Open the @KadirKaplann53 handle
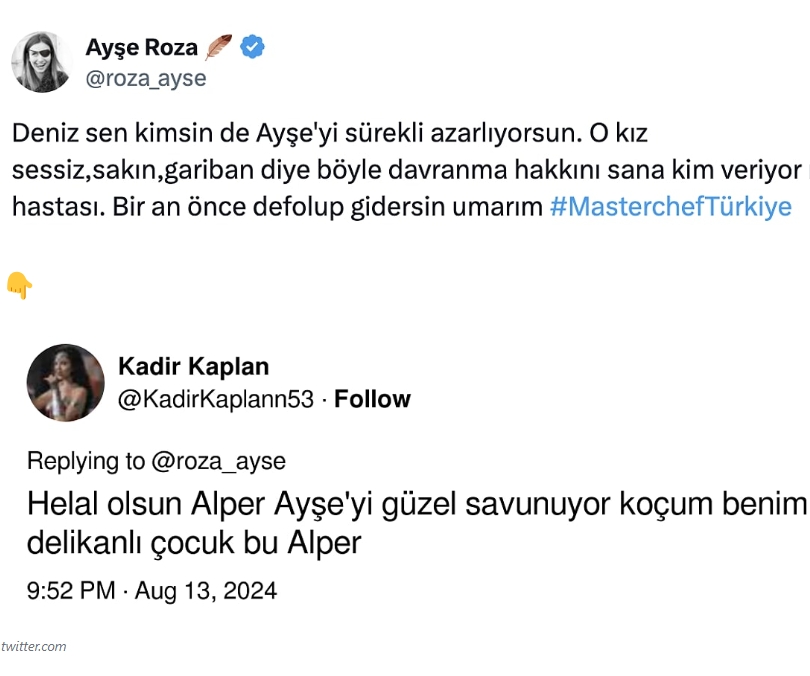Viewport: 810px width, 676px height. point(215,399)
